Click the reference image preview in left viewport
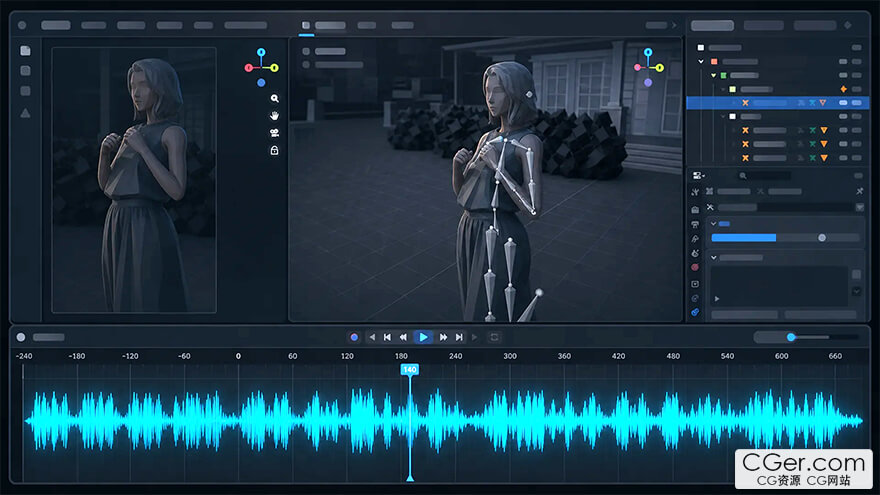The height and width of the screenshot is (495, 880). (134, 180)
